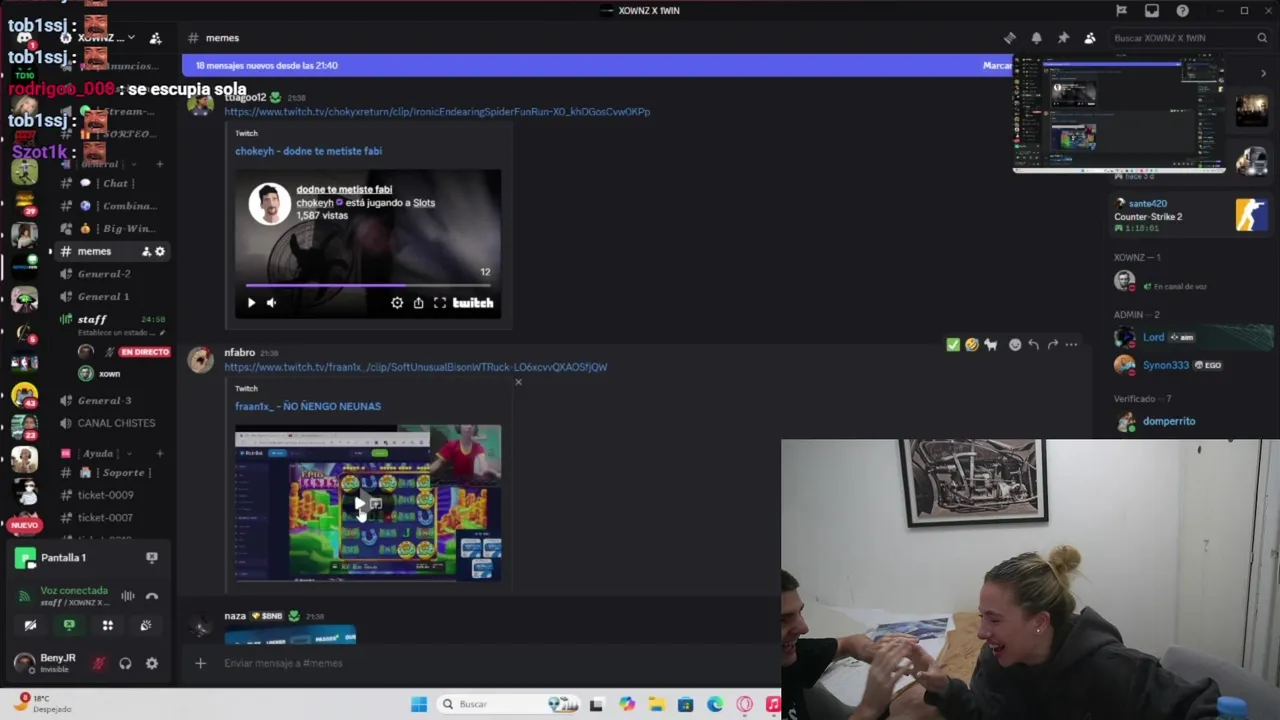Image resolution: width=1280 pixels, height=720 pixels.
Task: Stop streaming Pantalla 1
Action: 152,557
